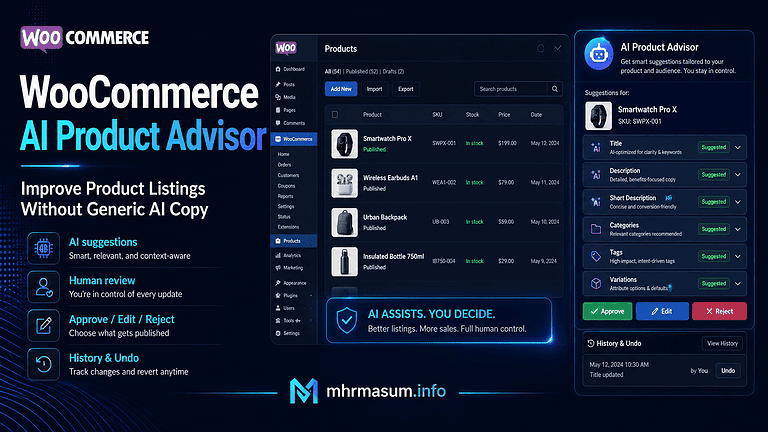The height and width of the screenshot is (432, 768).
Task: Expand the Description suggestion row
Action: [738, 175]
